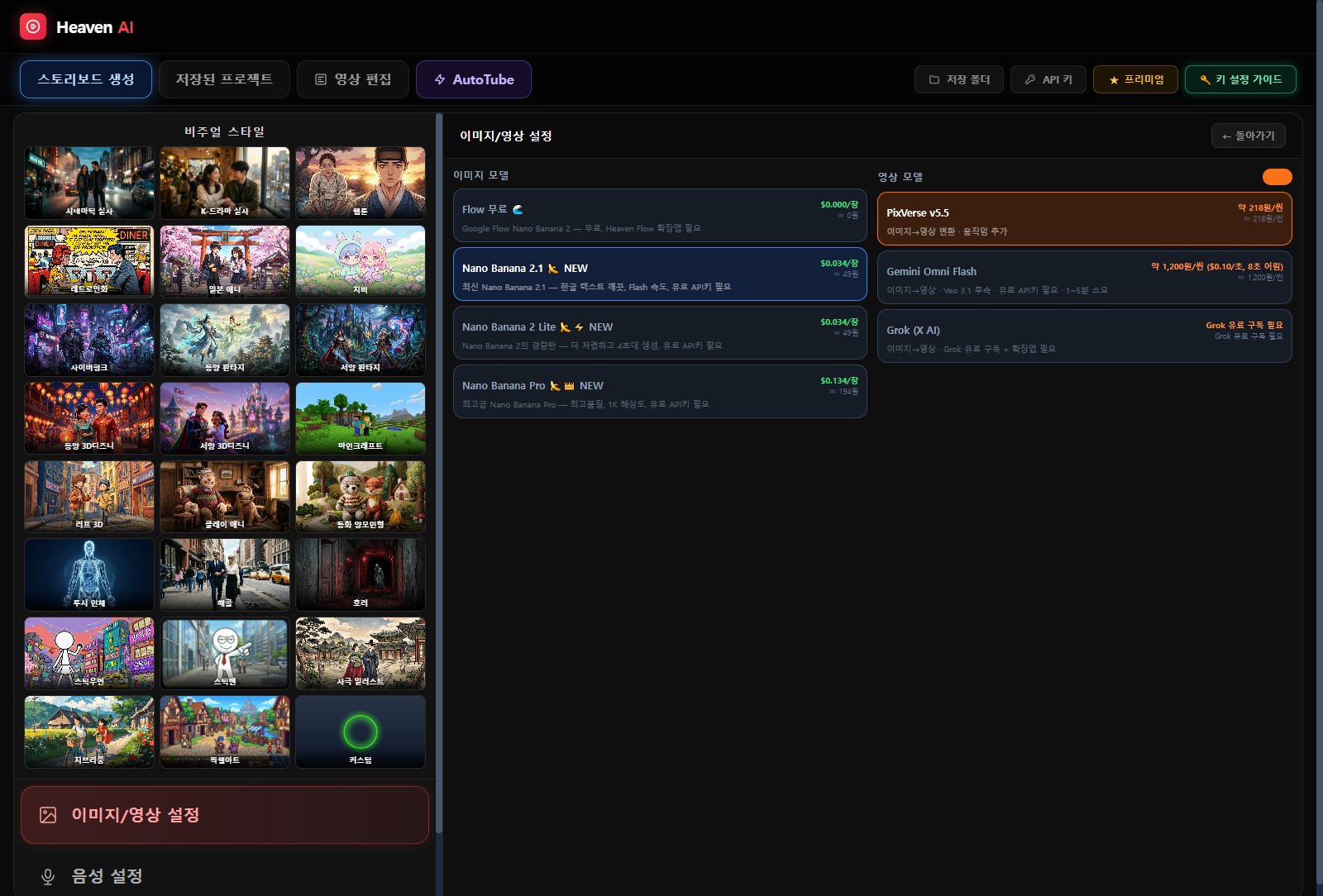Choose the 일본 애니 style thumbnail
The height and width of the screenshot is (896, 1323).
[225, 261]
